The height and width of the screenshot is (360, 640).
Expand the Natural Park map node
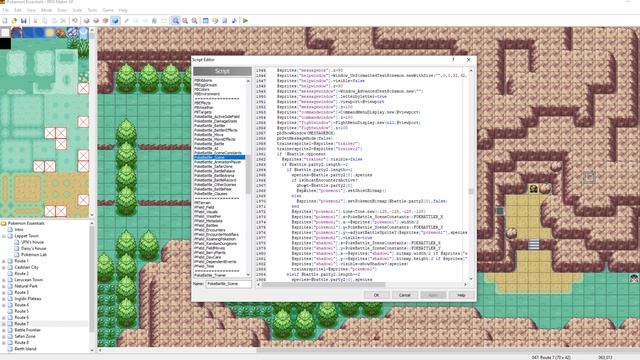pyautogui.click(x=4, y=286)
